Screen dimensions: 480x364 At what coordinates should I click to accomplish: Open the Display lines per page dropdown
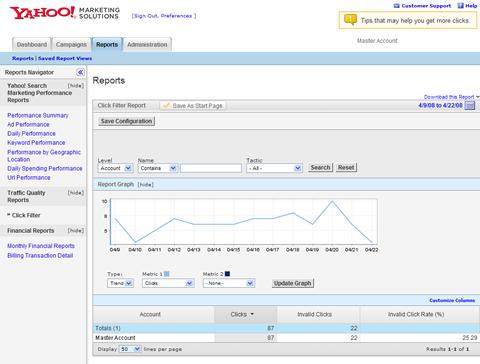[130, 349]
